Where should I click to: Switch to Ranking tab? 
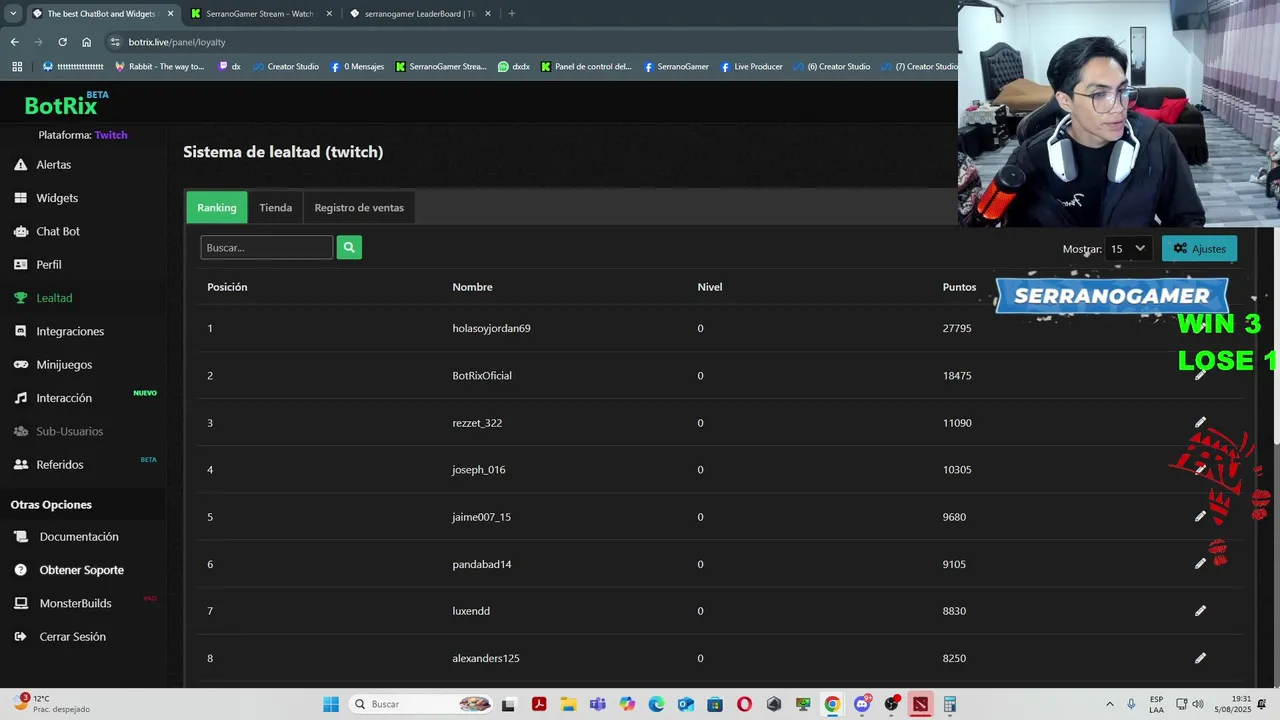(x=217, y=207)
